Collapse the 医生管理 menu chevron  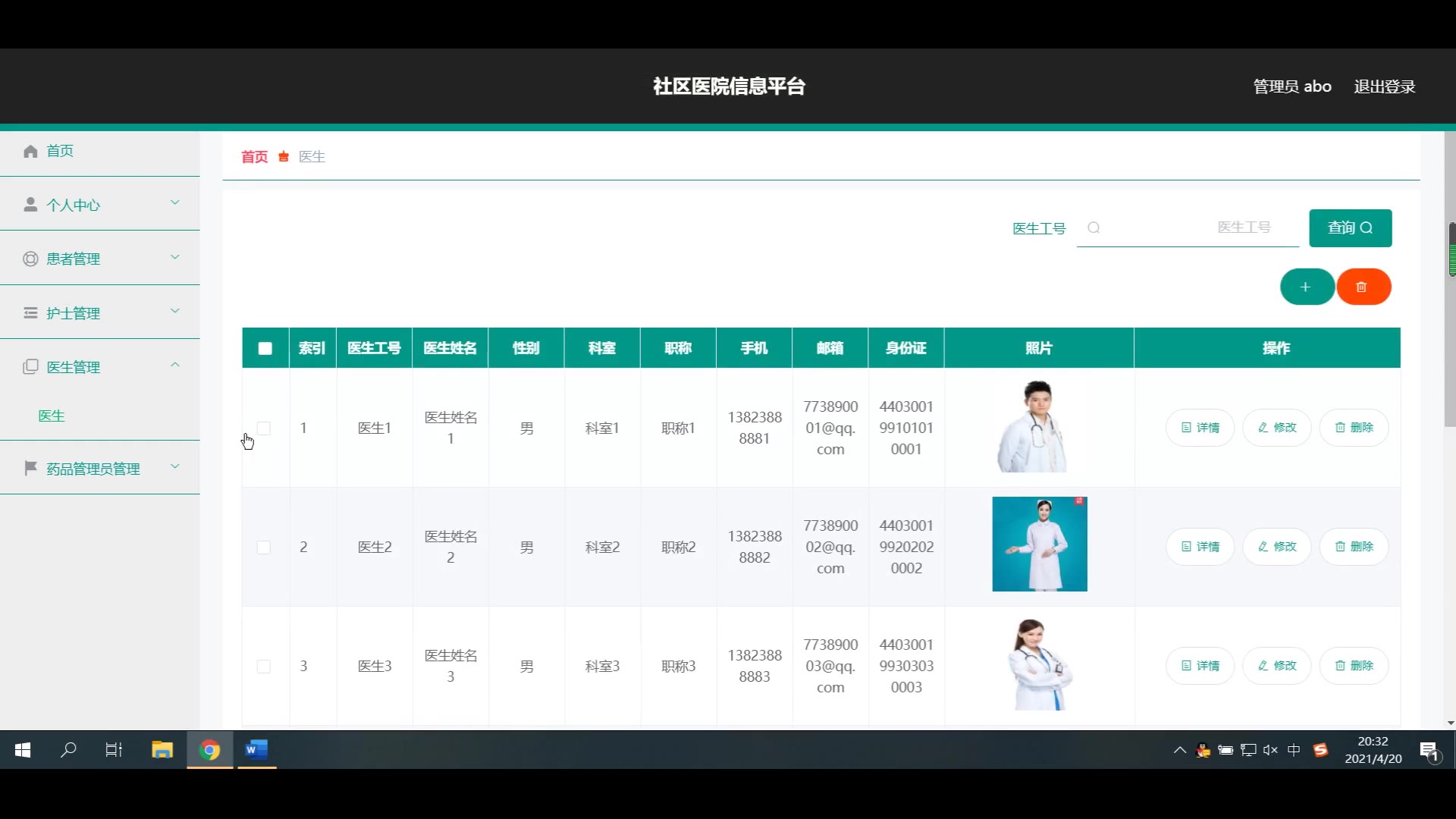(x=175, y=365)
